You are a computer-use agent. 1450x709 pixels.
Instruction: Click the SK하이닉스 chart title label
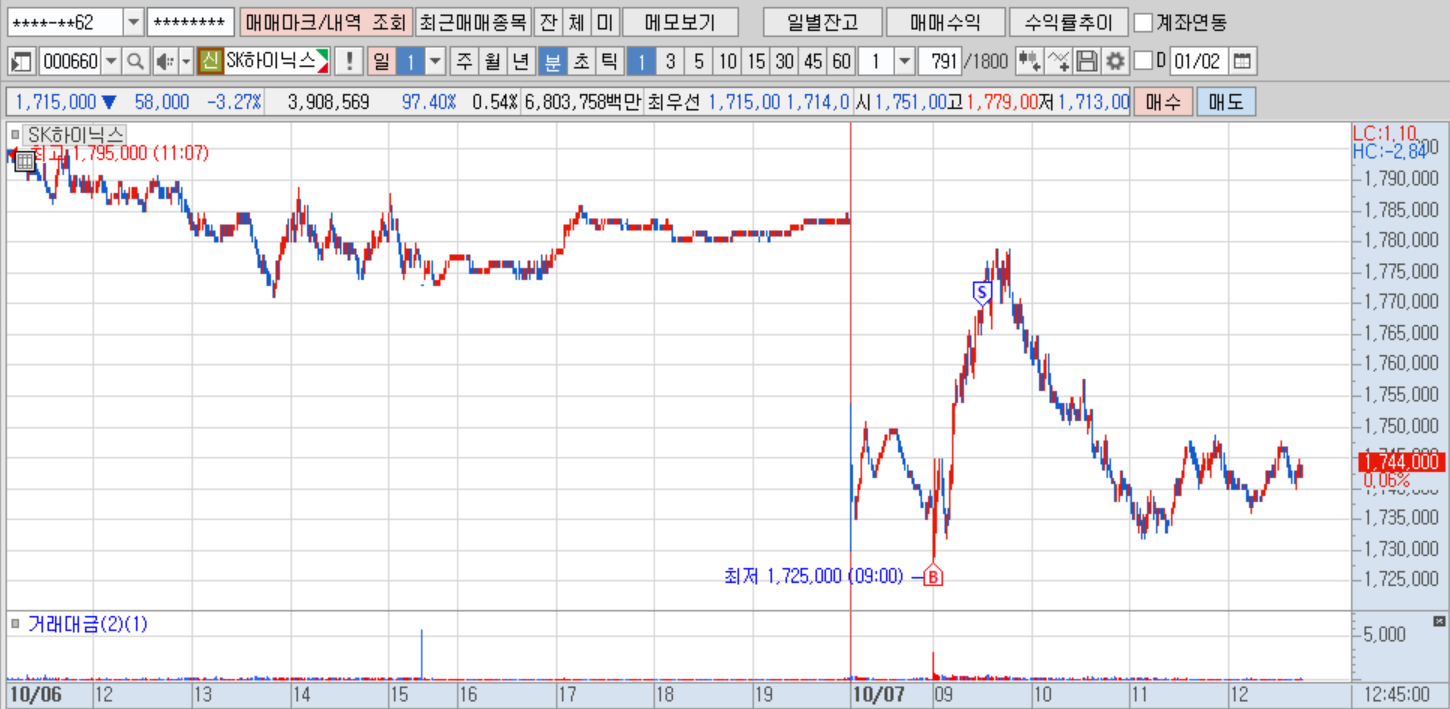tap(73, 134)
